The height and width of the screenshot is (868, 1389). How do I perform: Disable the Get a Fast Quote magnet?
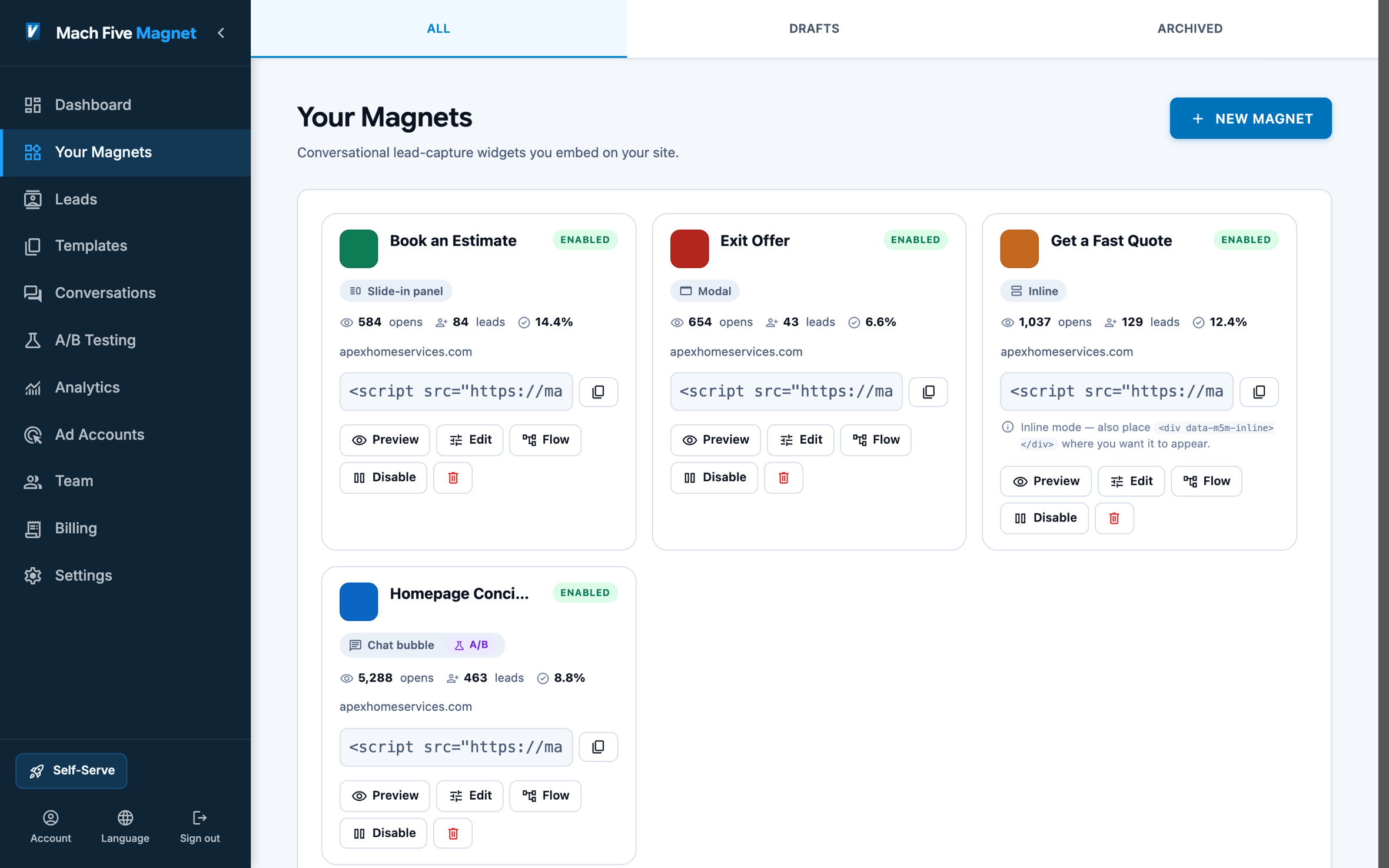tap(1045, 518)
